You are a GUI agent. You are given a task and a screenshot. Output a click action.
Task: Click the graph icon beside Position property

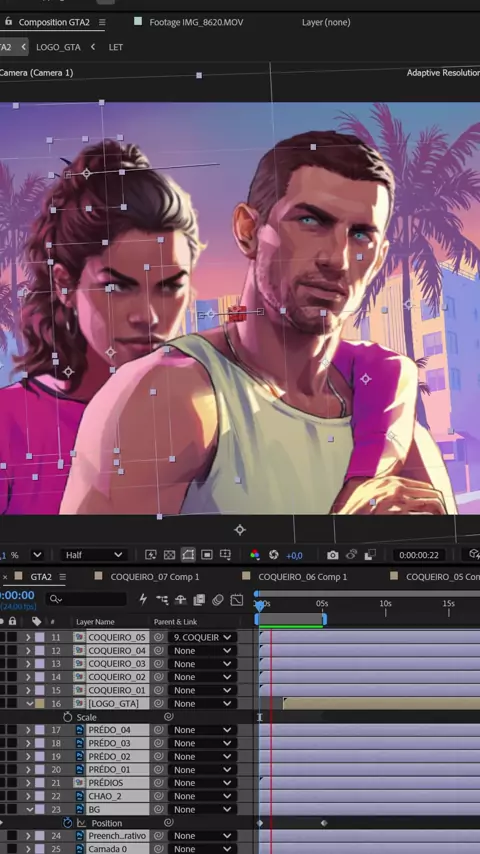pos(81,823)
